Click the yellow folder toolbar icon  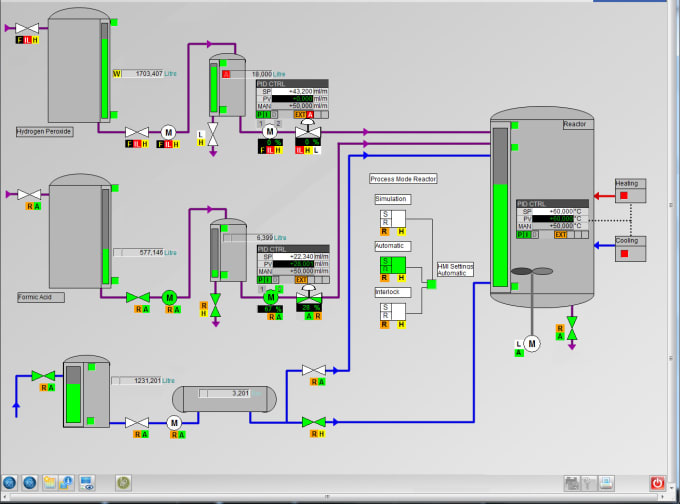pyautogui.click(x=49, y=482)
